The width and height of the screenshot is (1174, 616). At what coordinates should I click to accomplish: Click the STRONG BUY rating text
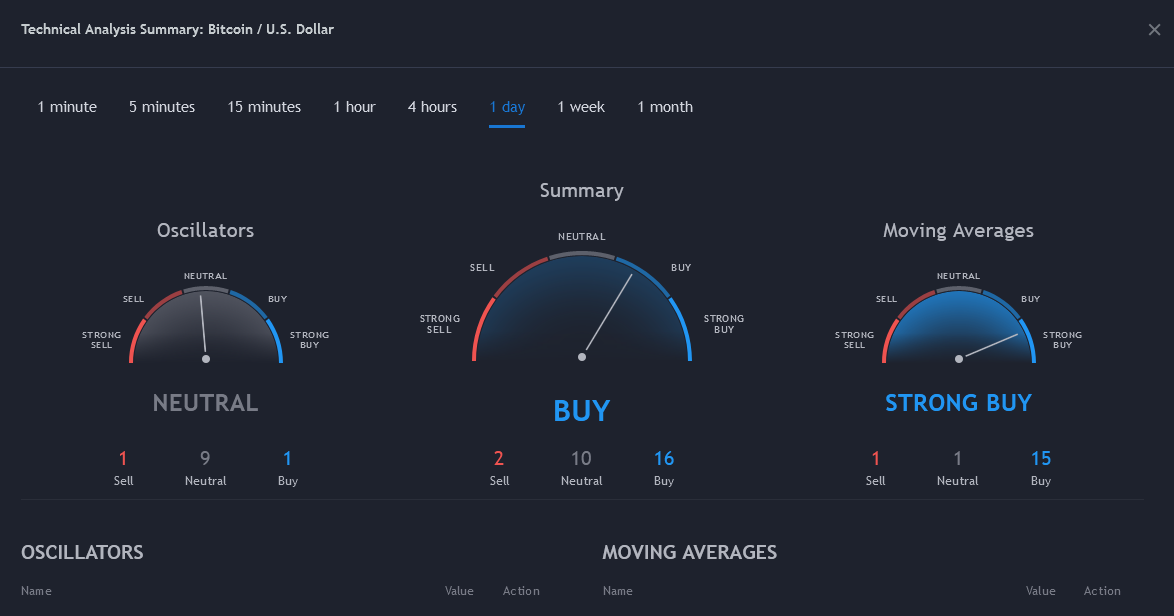pyautogui.click(x=958, y=403)
